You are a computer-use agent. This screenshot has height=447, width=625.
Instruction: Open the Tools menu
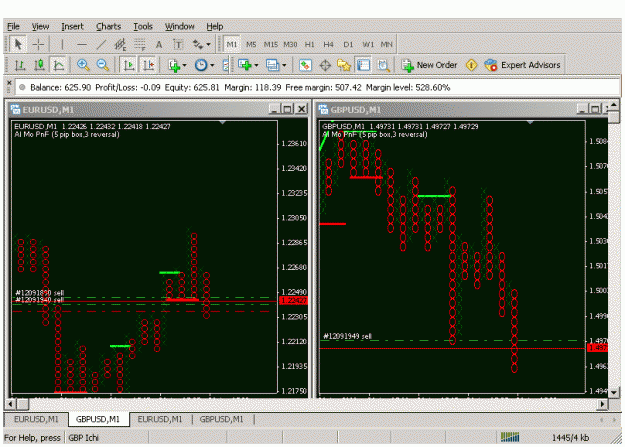(x=143, y=26)
